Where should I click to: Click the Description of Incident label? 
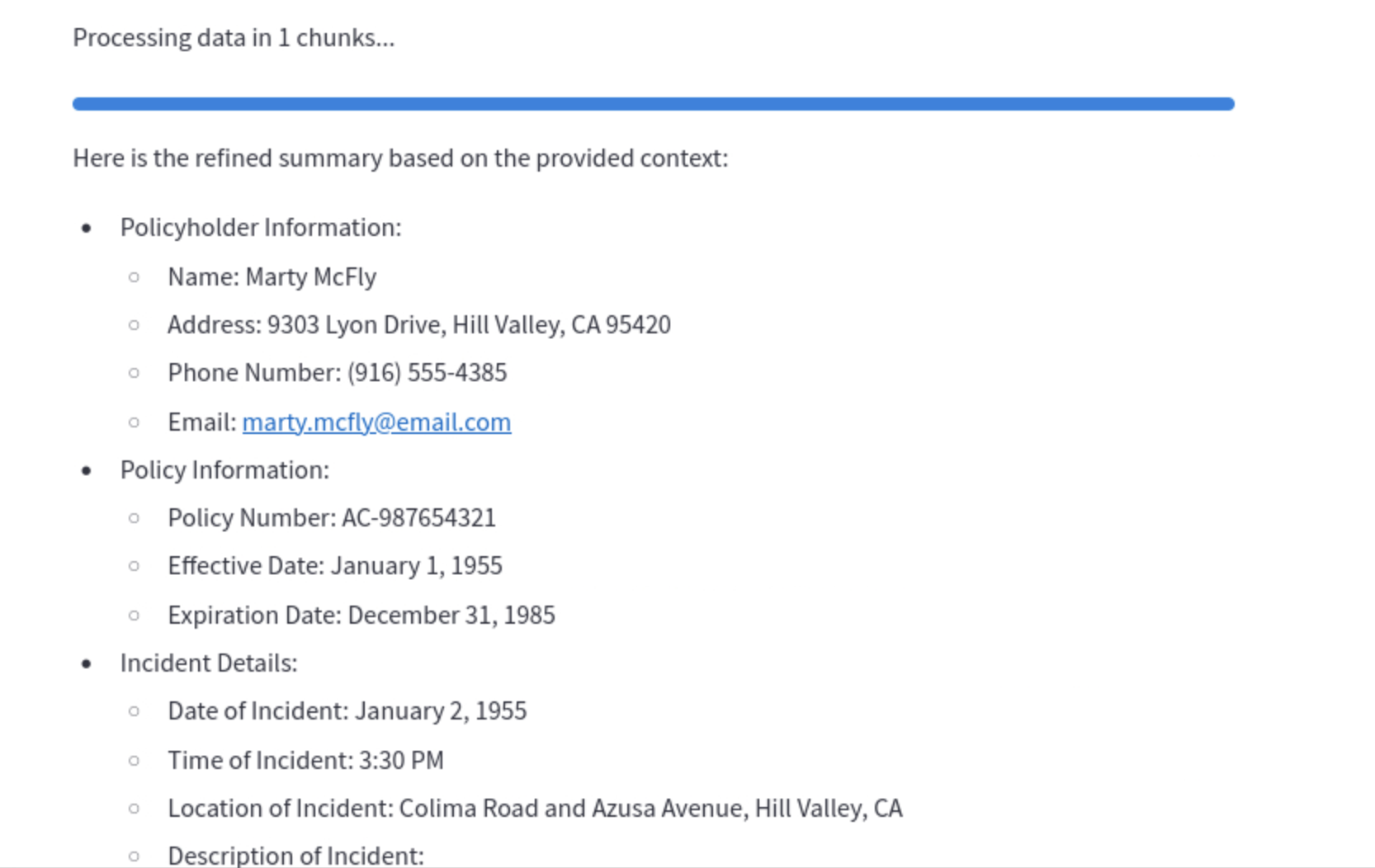[295, 855]
